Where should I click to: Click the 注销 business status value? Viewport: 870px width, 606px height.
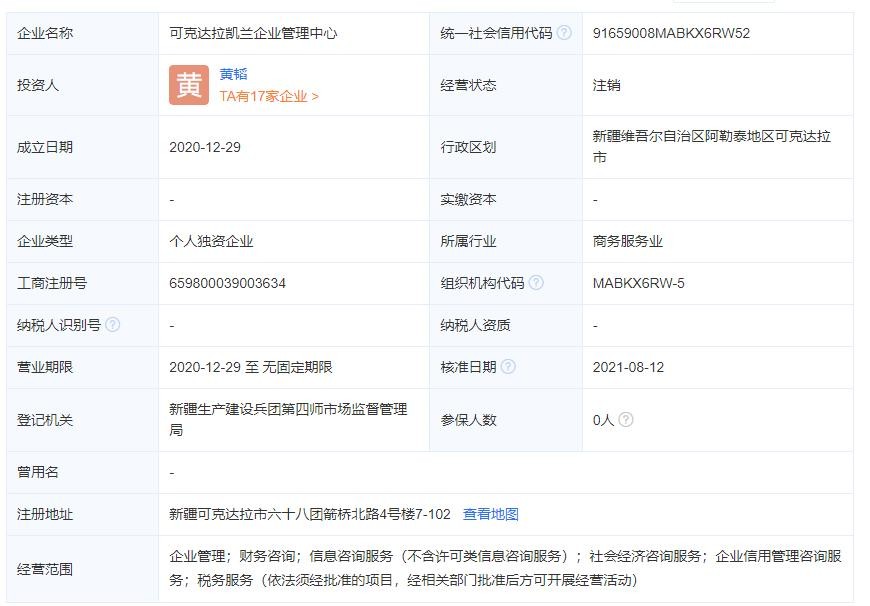tap(606, 85)
